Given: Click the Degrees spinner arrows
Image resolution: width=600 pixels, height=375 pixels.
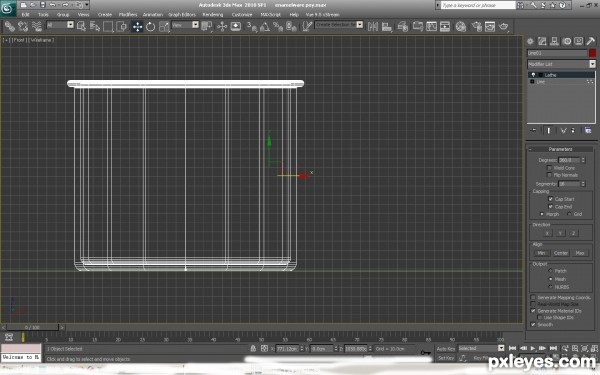Looking at the screenshot, I should click(x=583, y=160).
